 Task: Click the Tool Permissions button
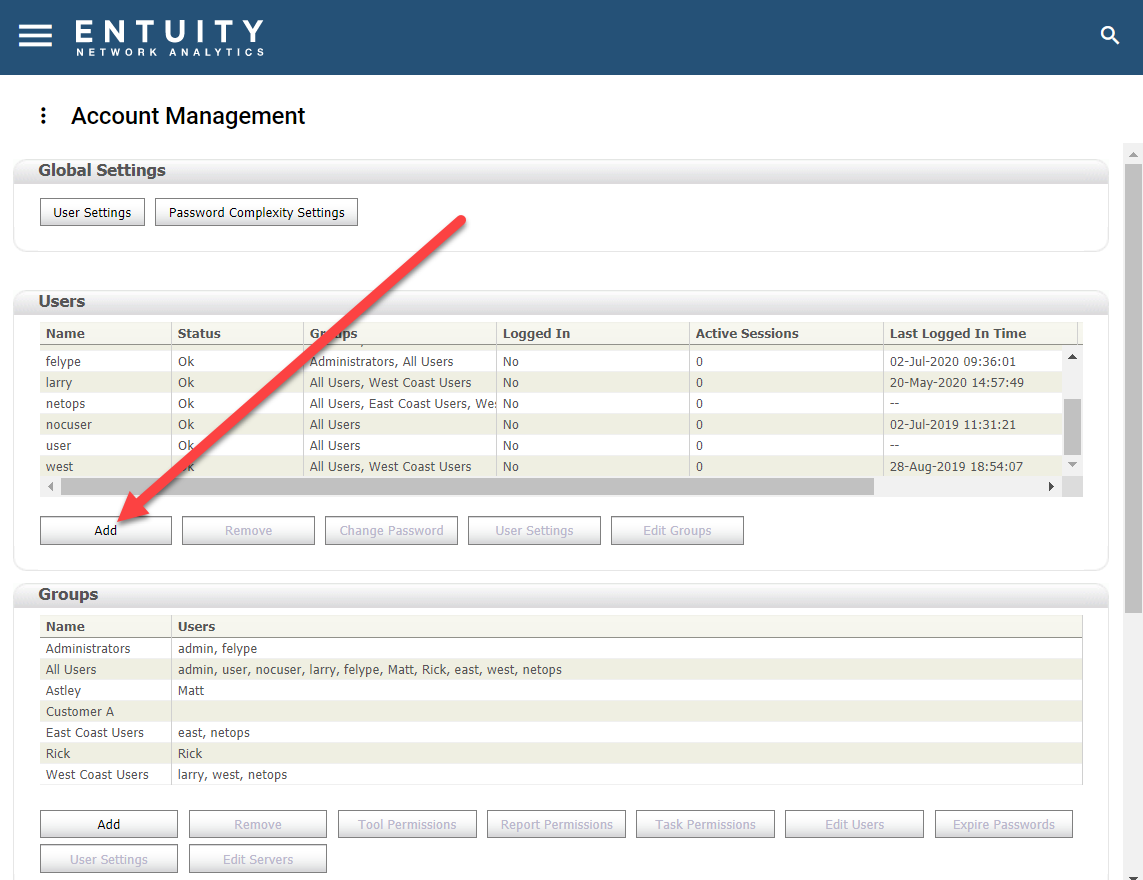point(407,824)
